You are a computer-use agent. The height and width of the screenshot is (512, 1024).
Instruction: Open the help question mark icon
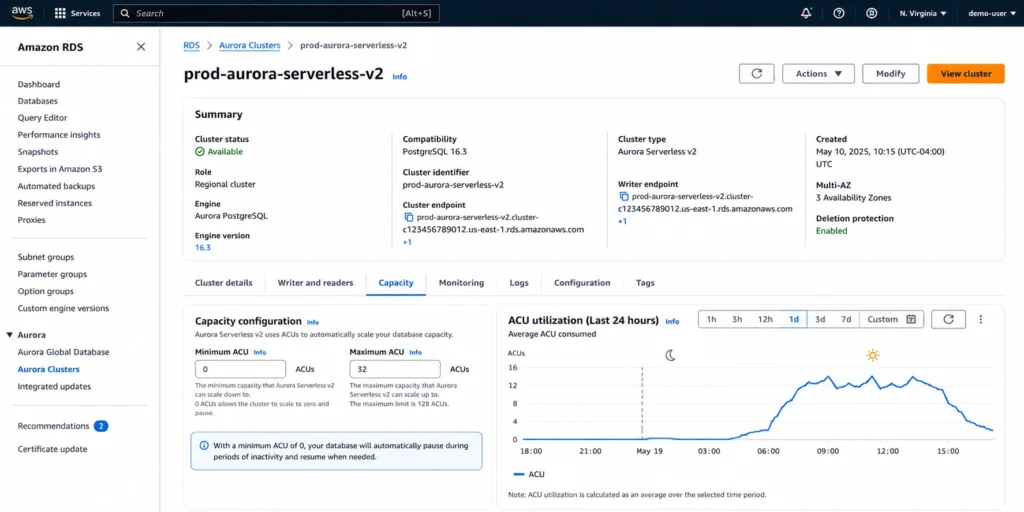coord(839,13)
